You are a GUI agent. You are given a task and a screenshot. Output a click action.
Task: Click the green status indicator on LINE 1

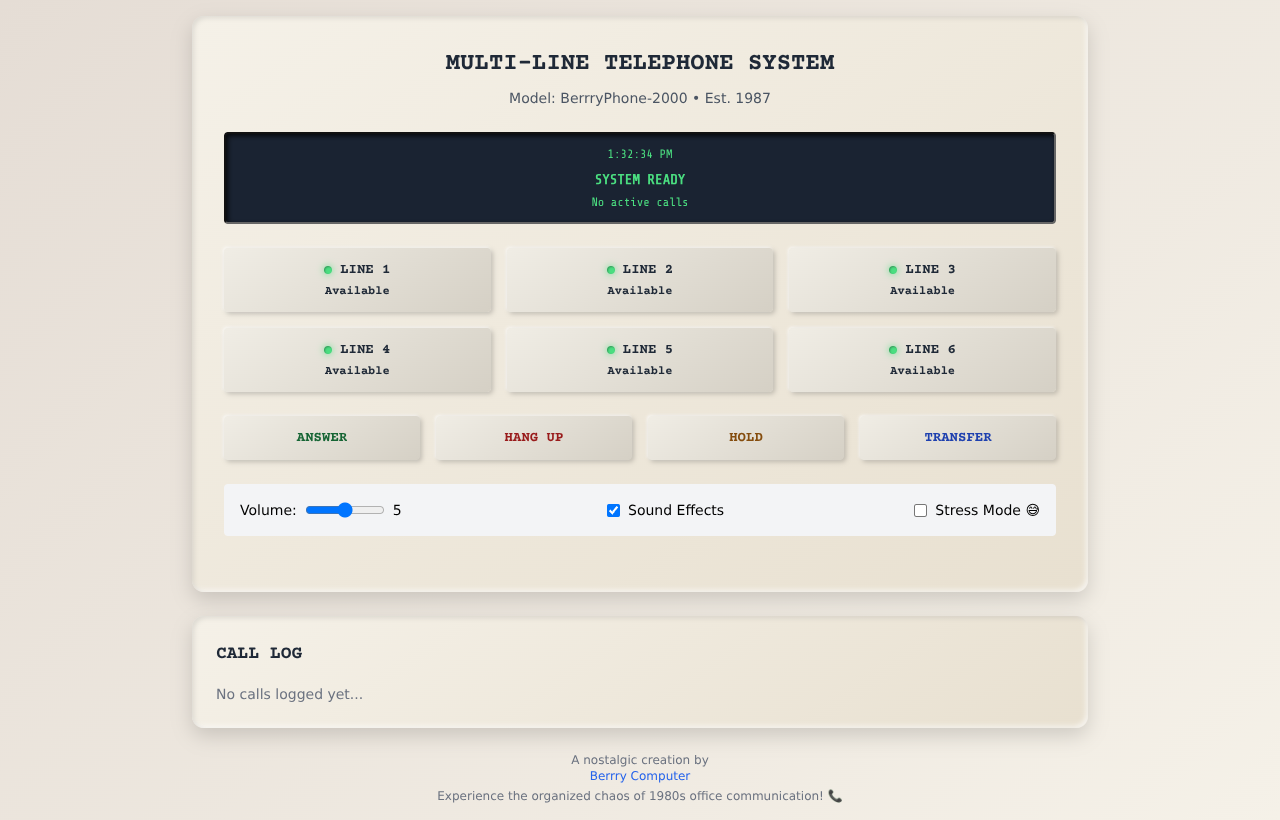(x=327, y=268)
